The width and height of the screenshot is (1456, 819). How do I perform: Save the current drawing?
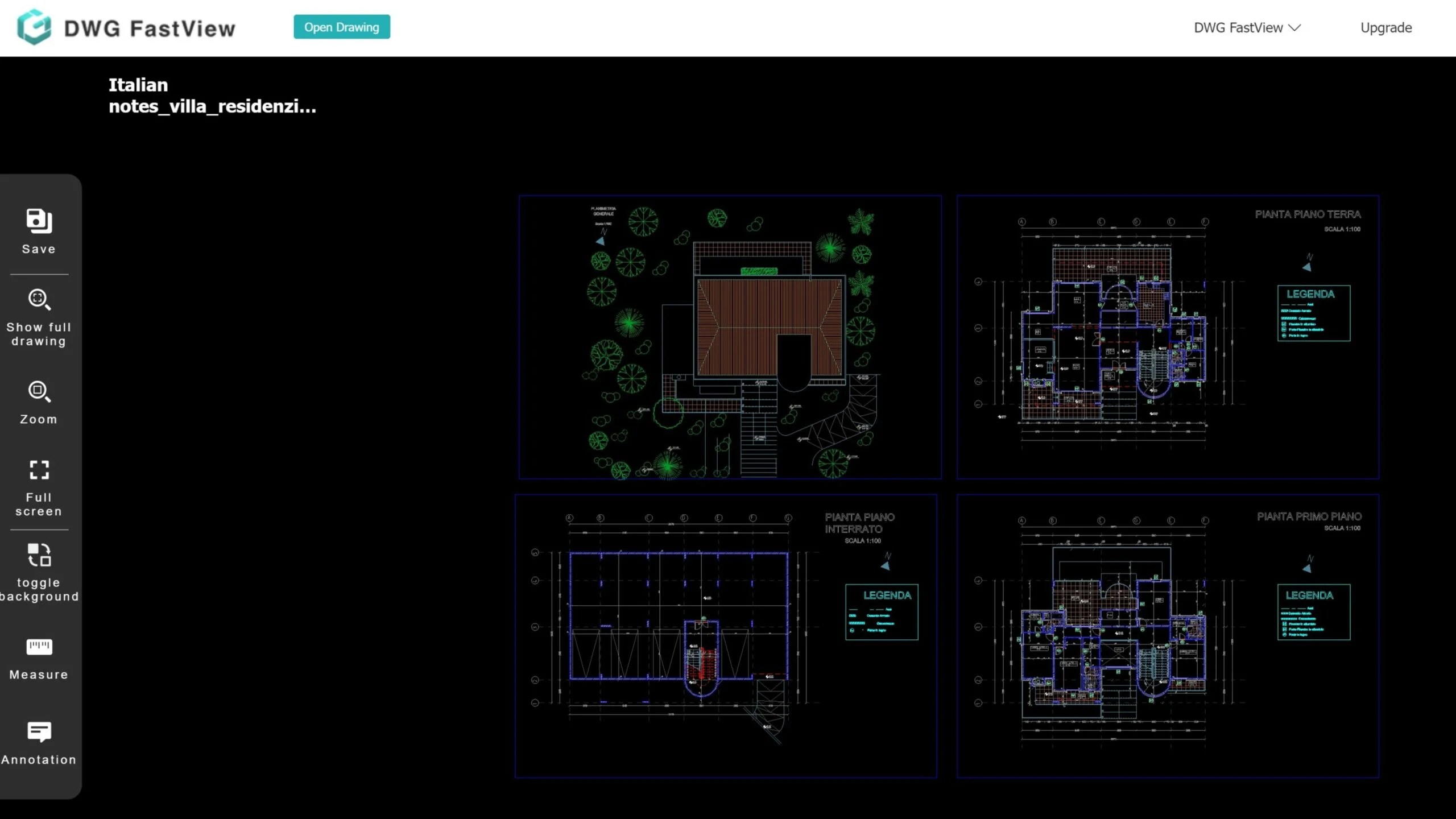point(38,230)
